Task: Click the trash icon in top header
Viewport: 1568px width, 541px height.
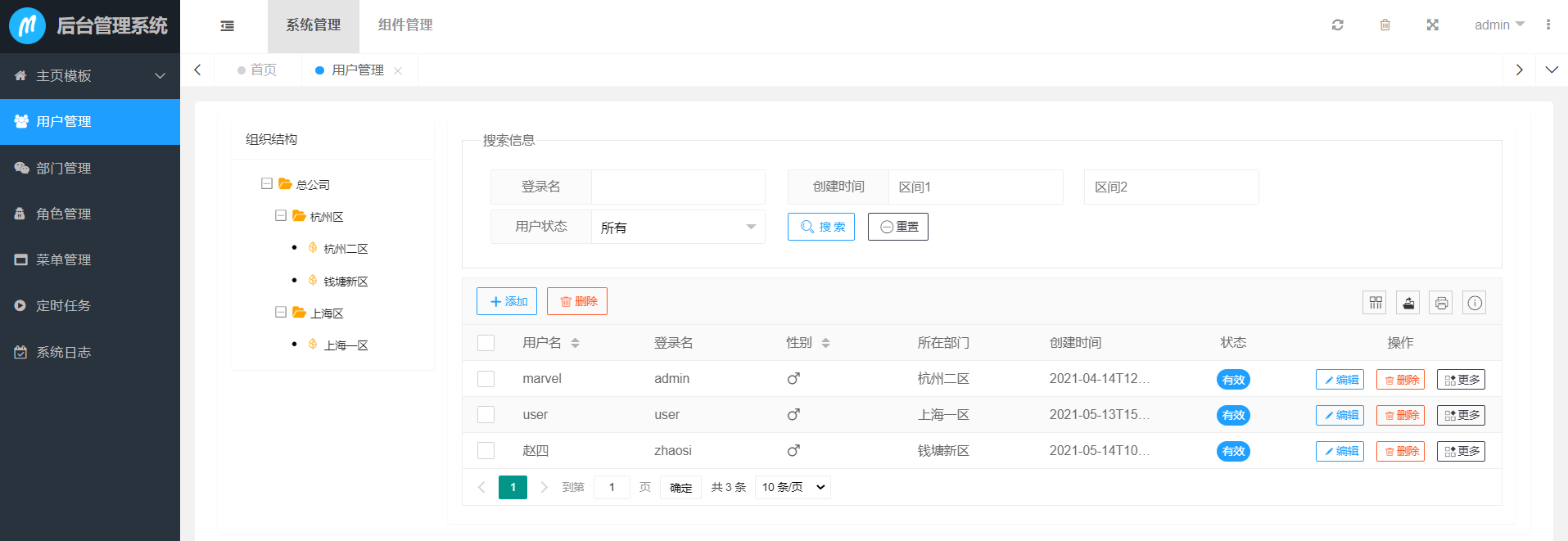Action: point(1385,25)
